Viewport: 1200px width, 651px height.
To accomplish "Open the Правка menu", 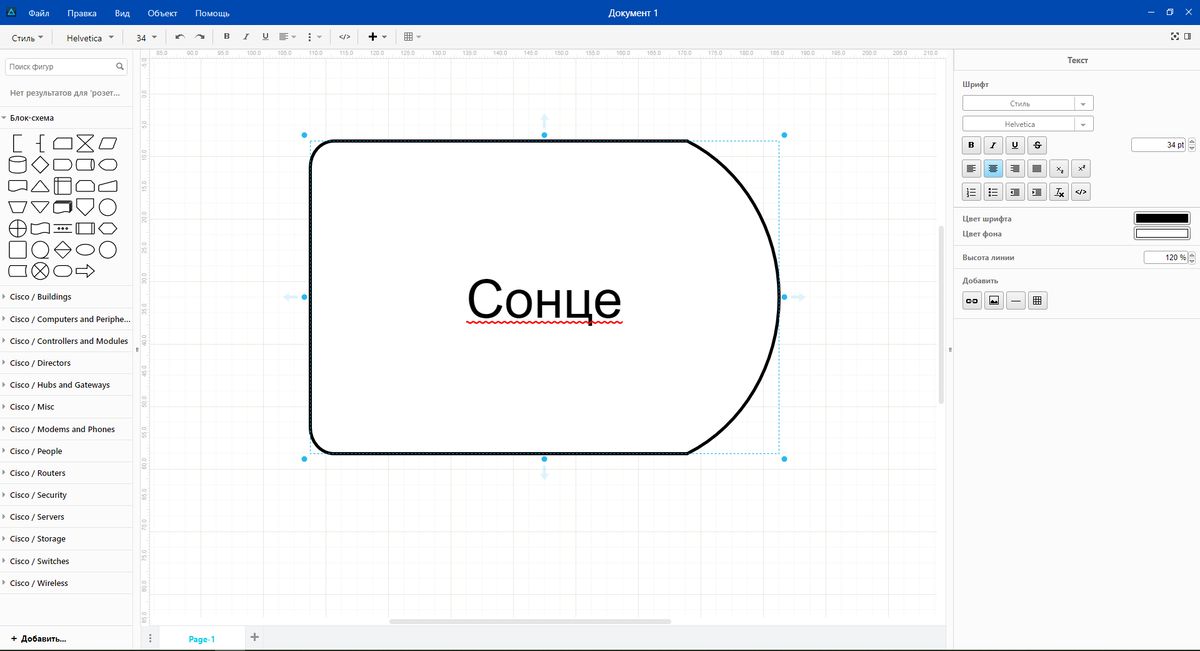I will [82, 13].
